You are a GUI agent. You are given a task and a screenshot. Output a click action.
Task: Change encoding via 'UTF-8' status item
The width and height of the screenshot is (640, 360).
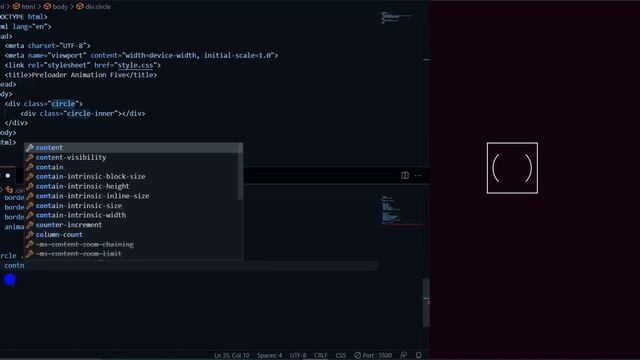298,356
